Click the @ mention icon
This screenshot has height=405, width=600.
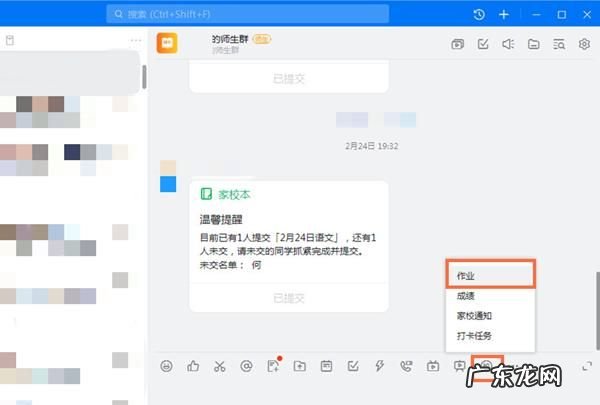246,366
